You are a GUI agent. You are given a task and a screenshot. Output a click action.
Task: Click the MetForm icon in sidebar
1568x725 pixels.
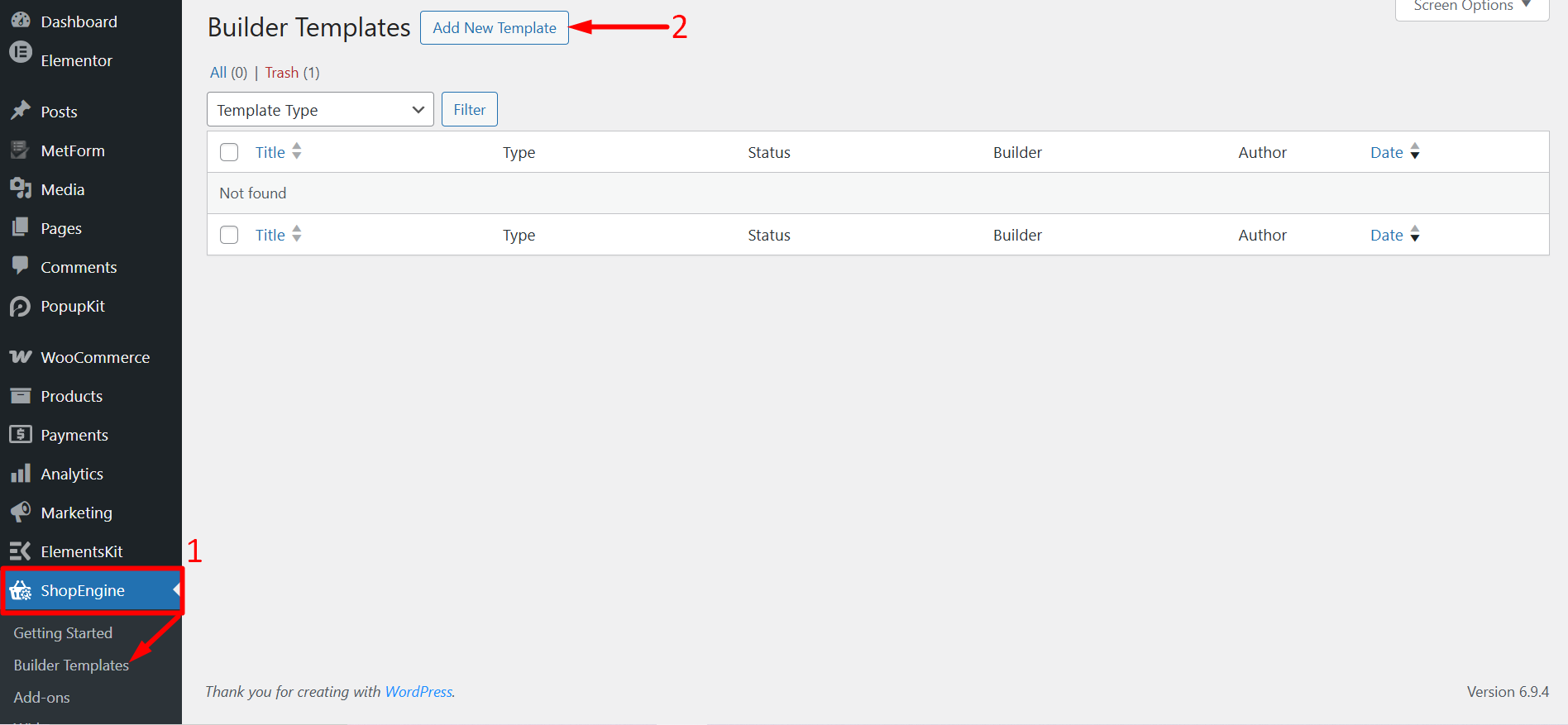[21, 150]
